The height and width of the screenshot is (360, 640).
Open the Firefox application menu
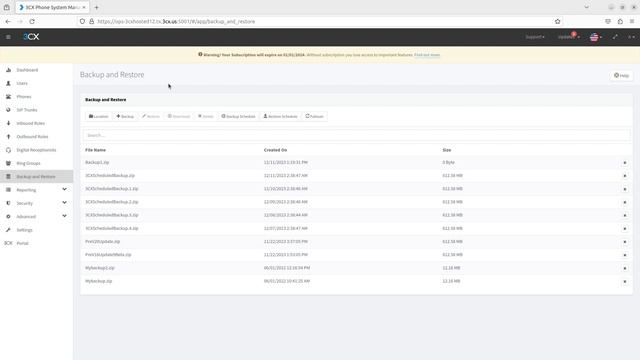click(x=632, y=21)
